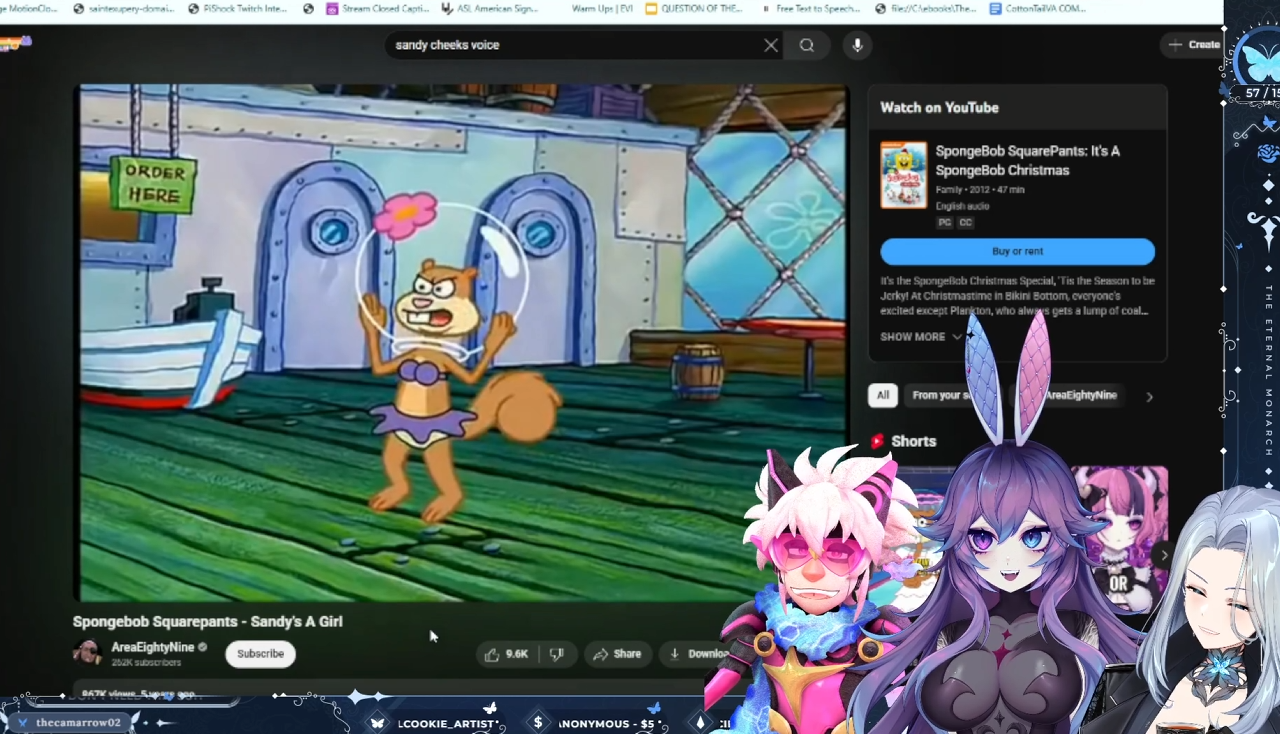Open the SpongeBob Christmas poster thumbnail
The width and height of the screenshot is (1280, 734).
[x=903, y=175]
